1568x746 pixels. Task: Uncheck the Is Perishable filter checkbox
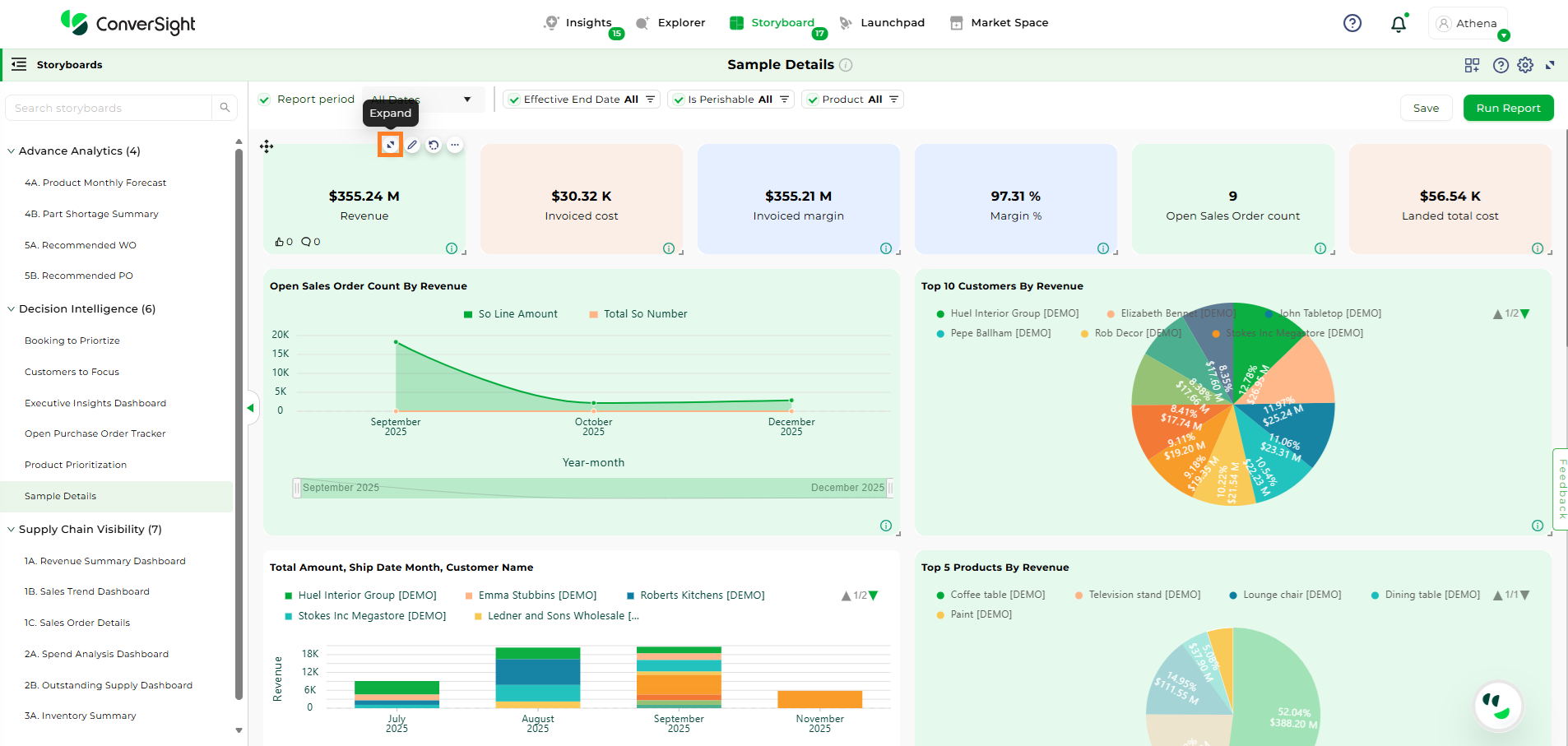(x=679, y=100)
